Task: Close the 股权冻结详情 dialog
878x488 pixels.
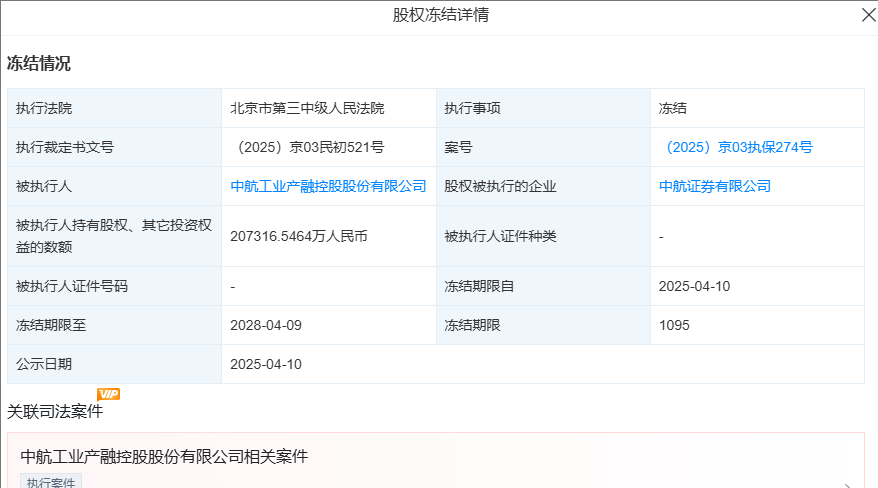Action: [x=868, y=15]
